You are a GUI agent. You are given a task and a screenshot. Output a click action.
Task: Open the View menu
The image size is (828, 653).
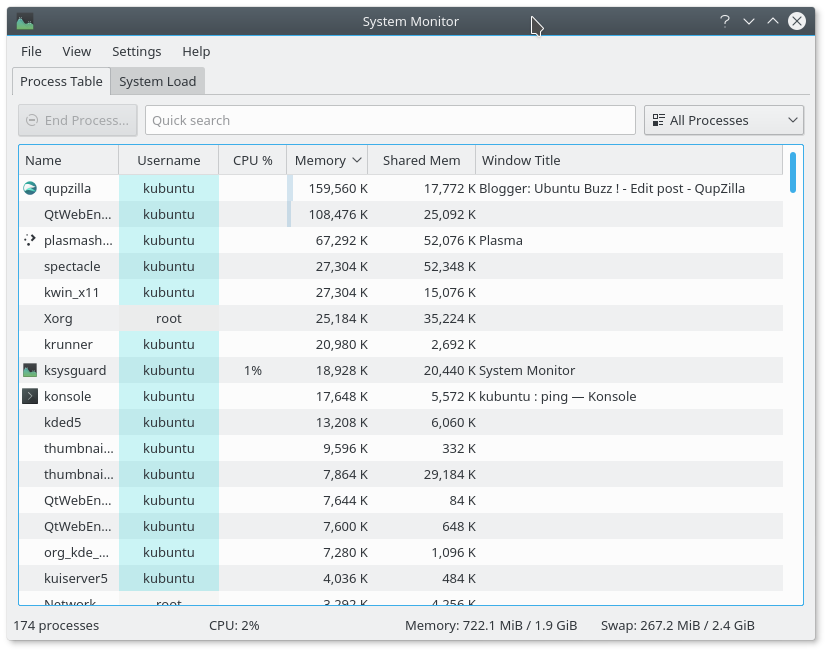77,51
